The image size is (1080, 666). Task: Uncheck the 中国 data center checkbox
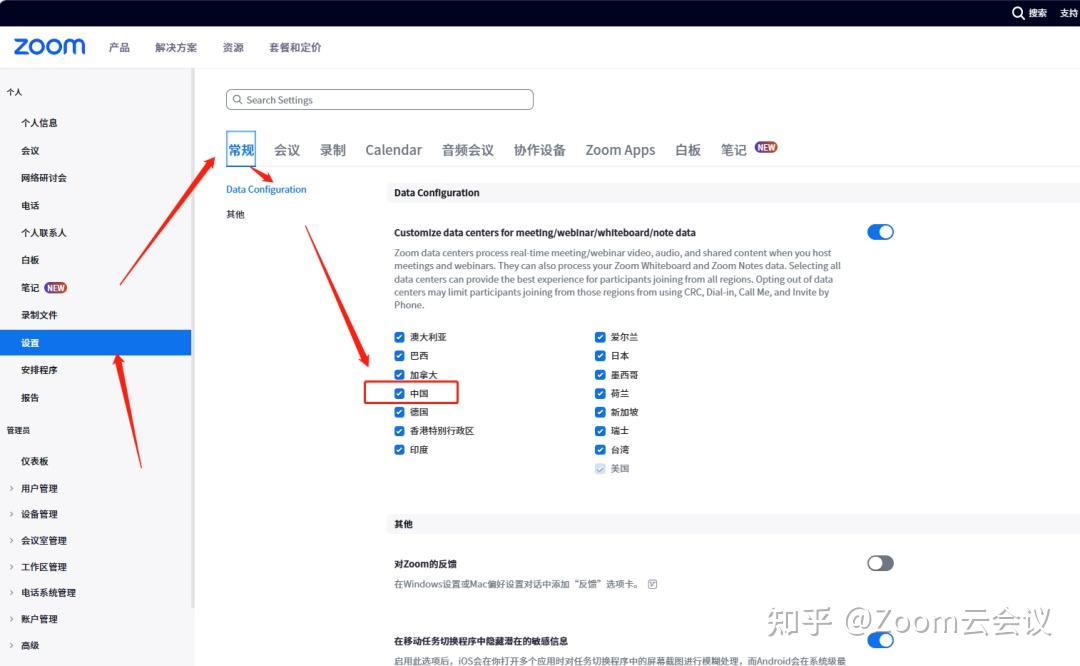tap(400, 392)
